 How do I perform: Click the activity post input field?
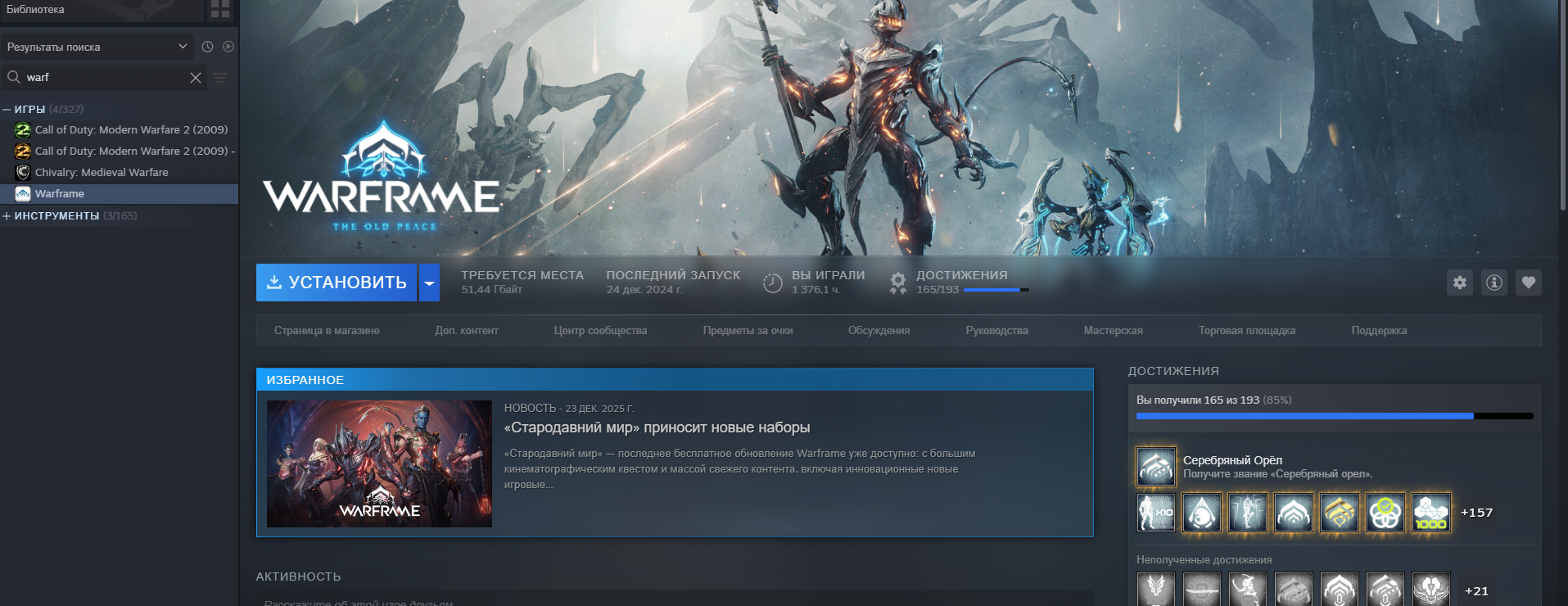click(675, 599)
